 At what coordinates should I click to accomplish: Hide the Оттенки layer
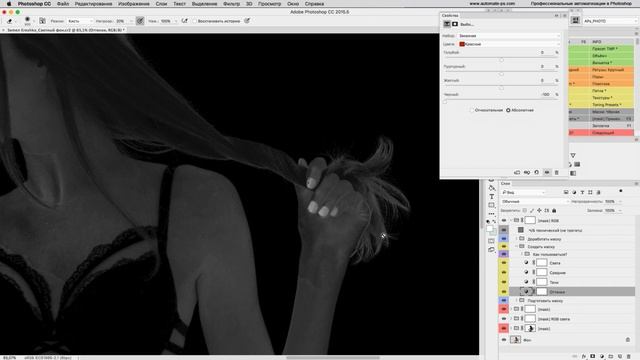(x=504, y=292)
